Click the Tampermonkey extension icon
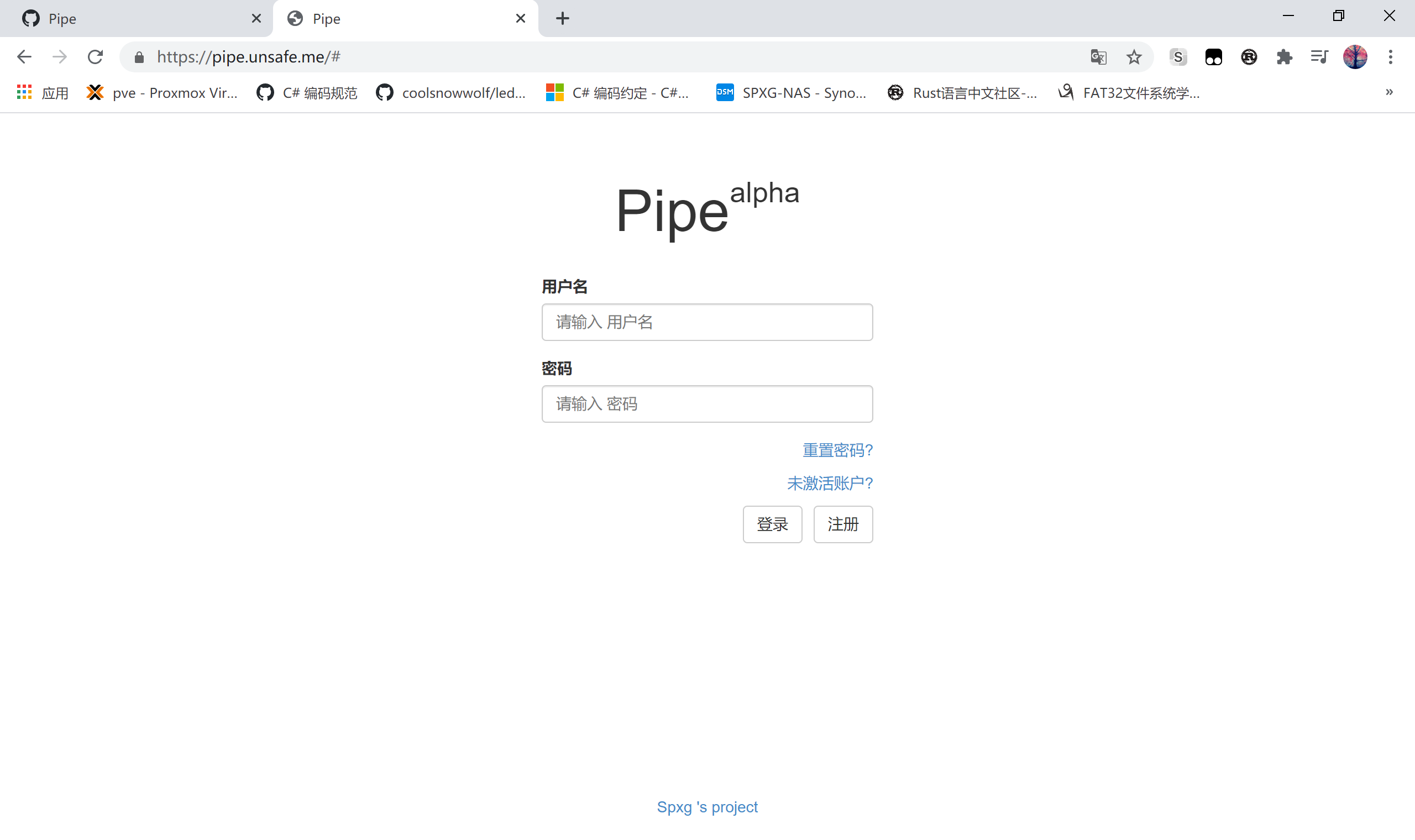 pyautogui.click(x=1213, y=57)
